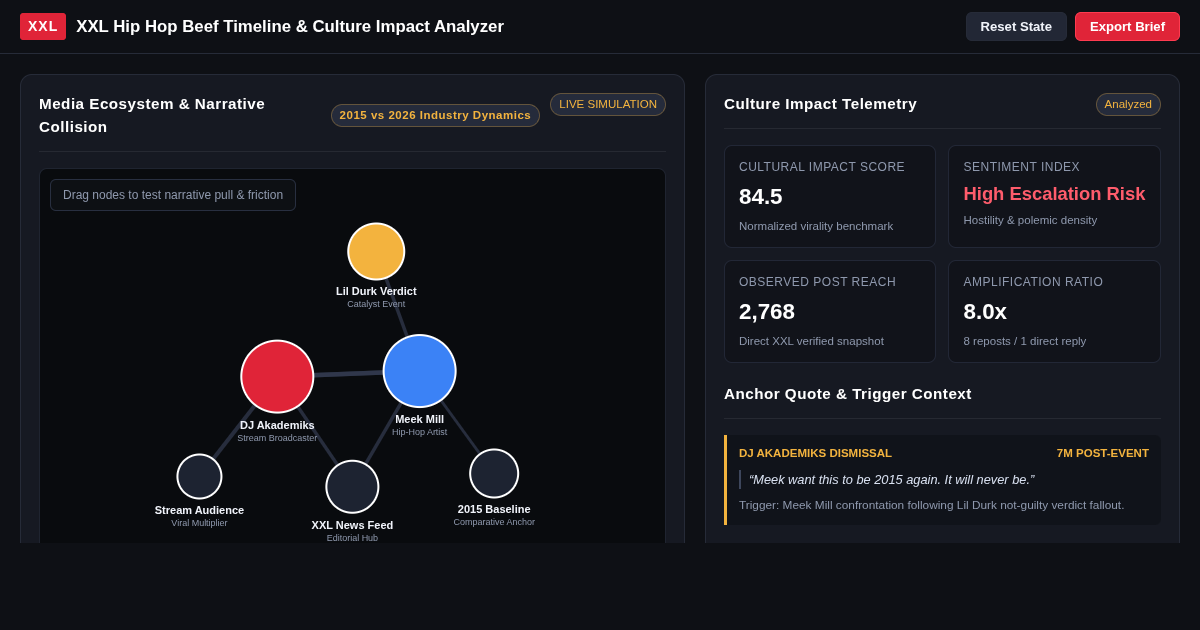Image resolution: width=1200 pixels, height=630 pixels.
Task: Open the Cultural Impact Score card
Action: (830, 196)
